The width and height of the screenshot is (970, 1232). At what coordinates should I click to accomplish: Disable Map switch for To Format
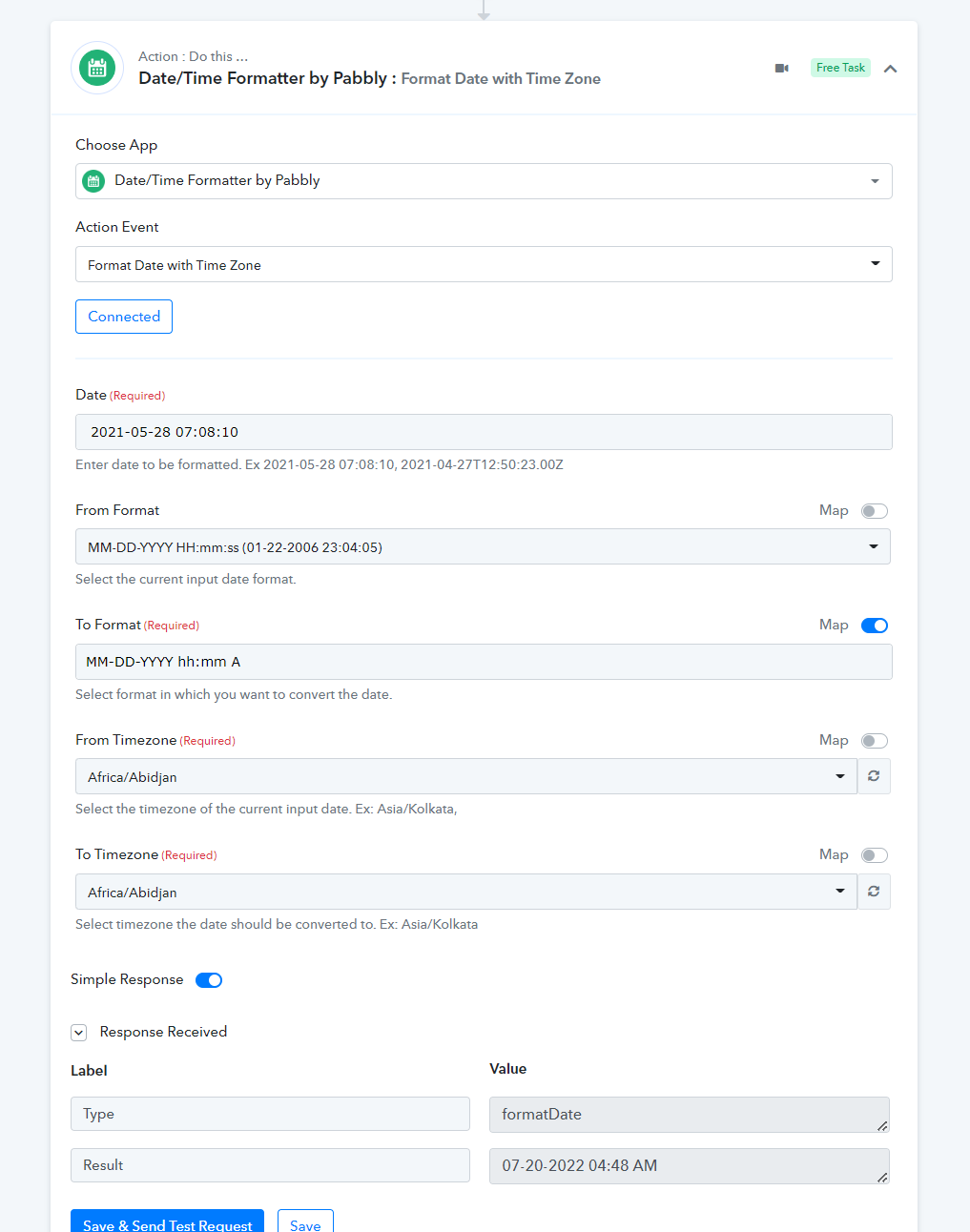875,626
